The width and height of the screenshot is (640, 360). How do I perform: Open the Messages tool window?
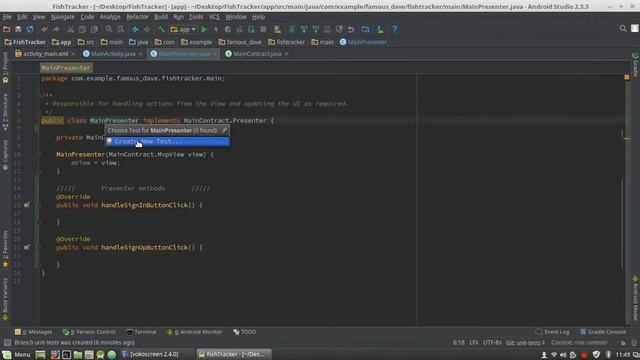[x=34, y=332]
